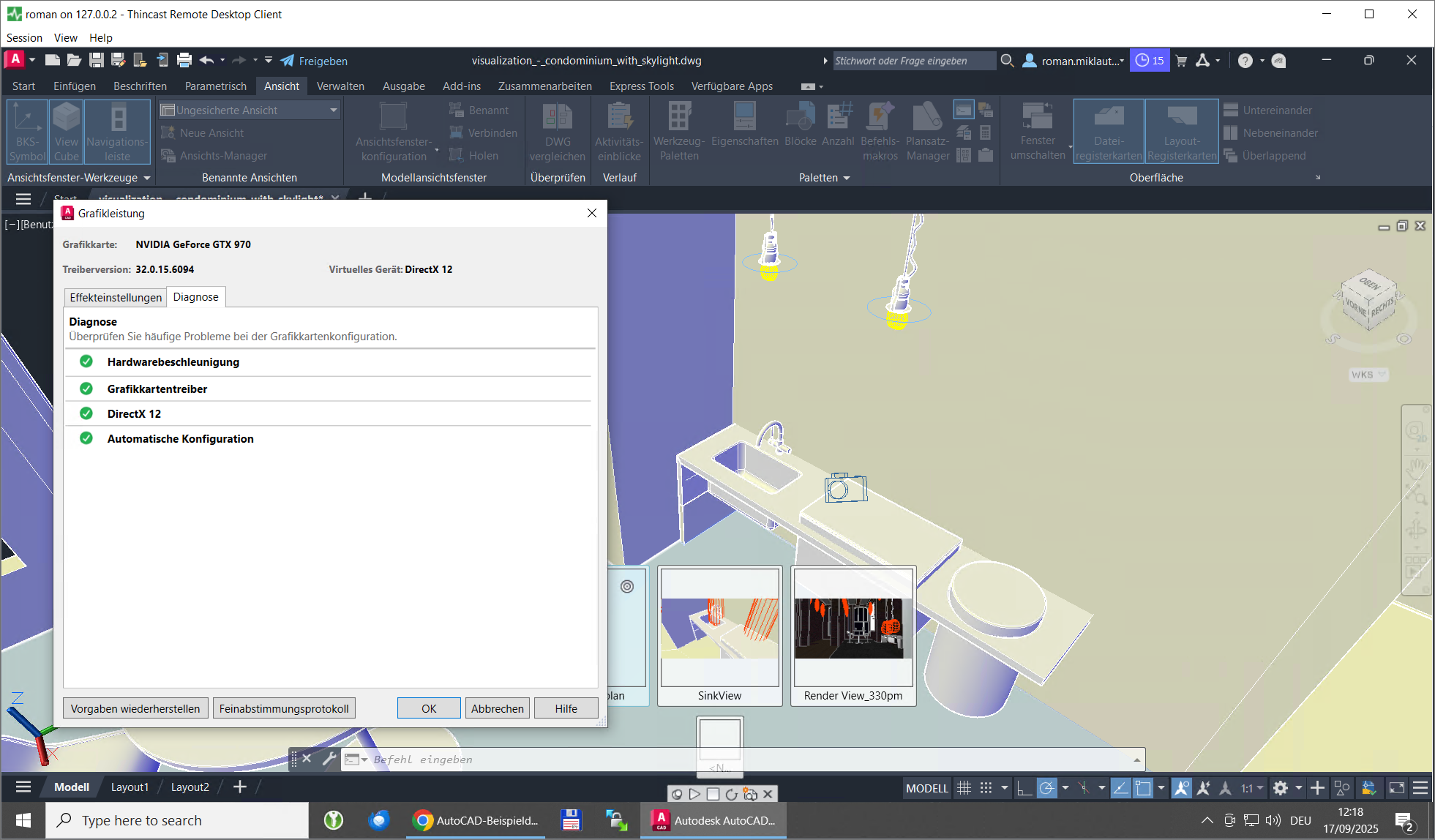Viewport: 1435px width, 840px height.
Task: Open the Verwalten ribbon tab
Action: pos(340,86)
